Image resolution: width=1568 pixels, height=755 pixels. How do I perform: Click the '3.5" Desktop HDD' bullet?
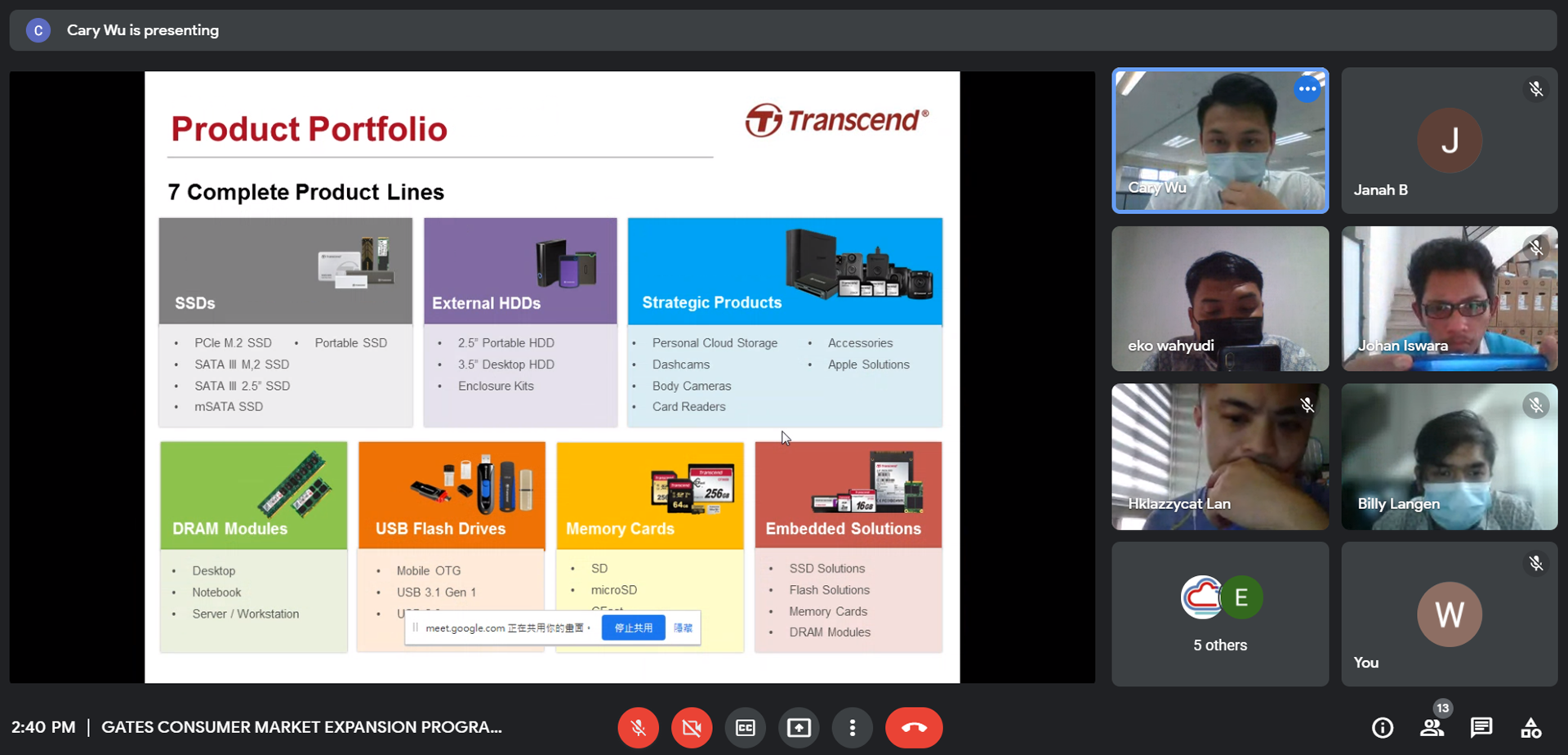point(506,364)
